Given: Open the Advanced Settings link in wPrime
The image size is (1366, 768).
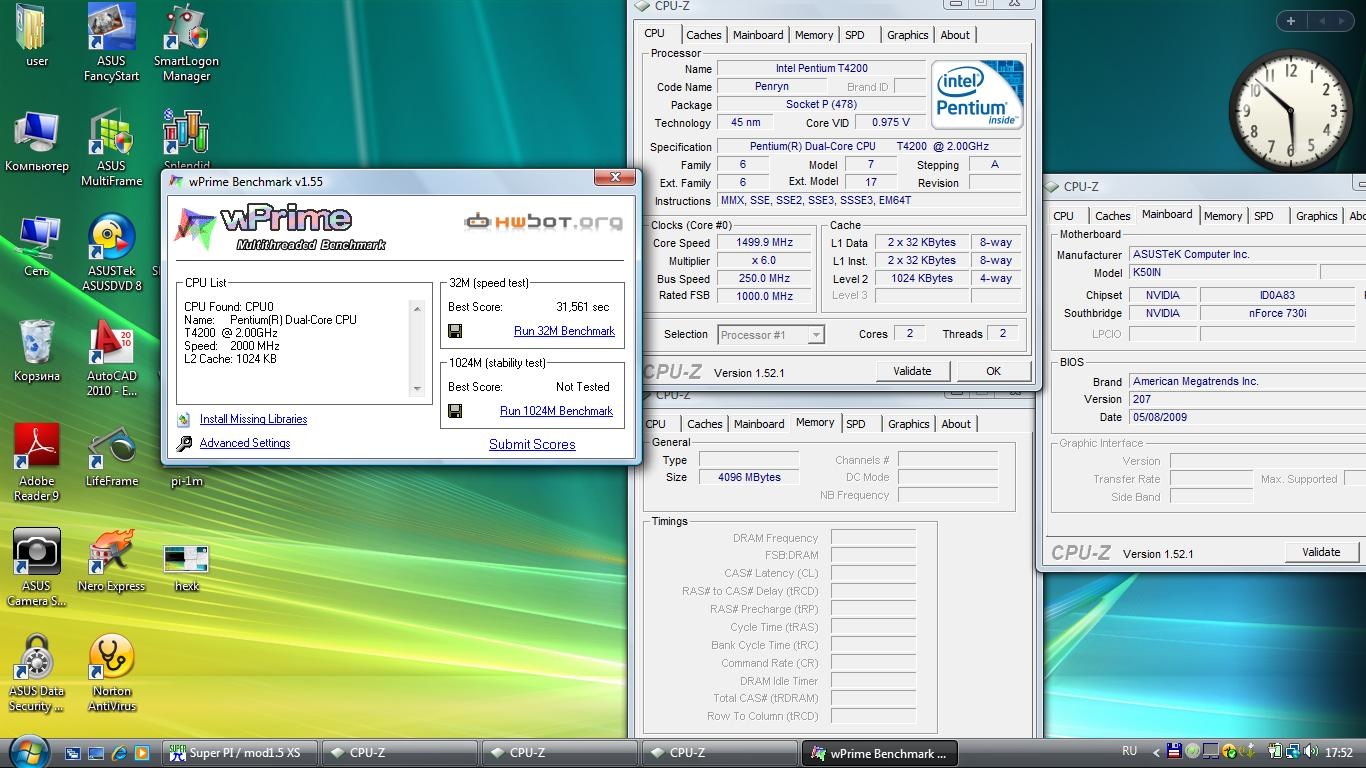Looking at the screenshot, I should tap(245, 444).
